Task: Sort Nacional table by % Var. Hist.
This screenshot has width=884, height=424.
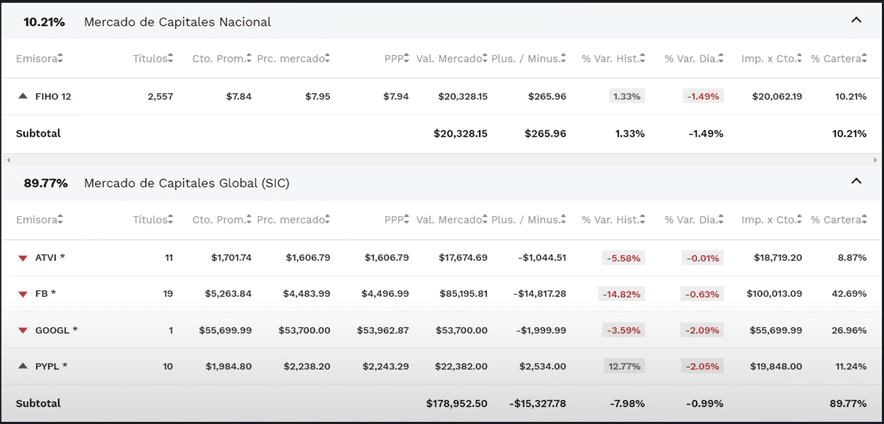Action: 613,59
